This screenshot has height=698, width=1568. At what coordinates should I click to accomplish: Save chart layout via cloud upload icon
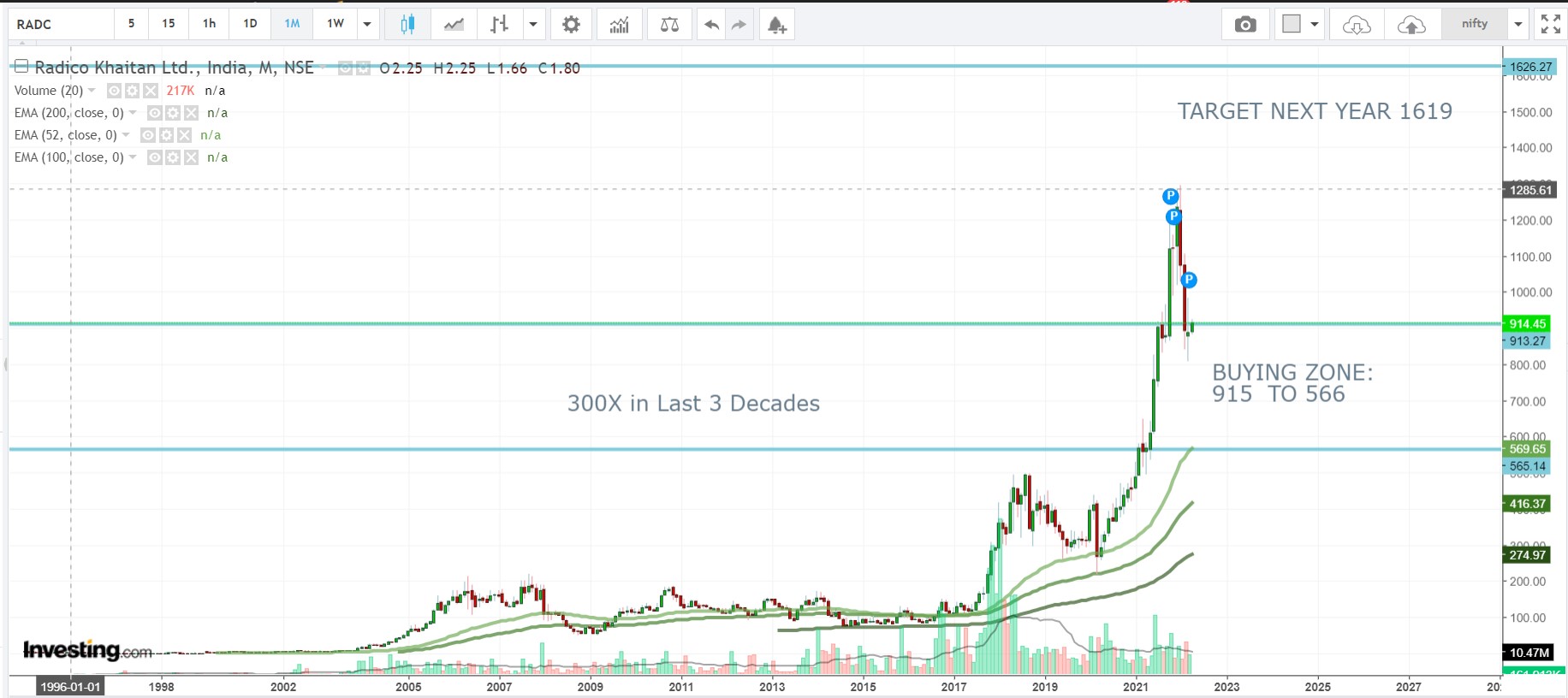[x=1411, y=24]
